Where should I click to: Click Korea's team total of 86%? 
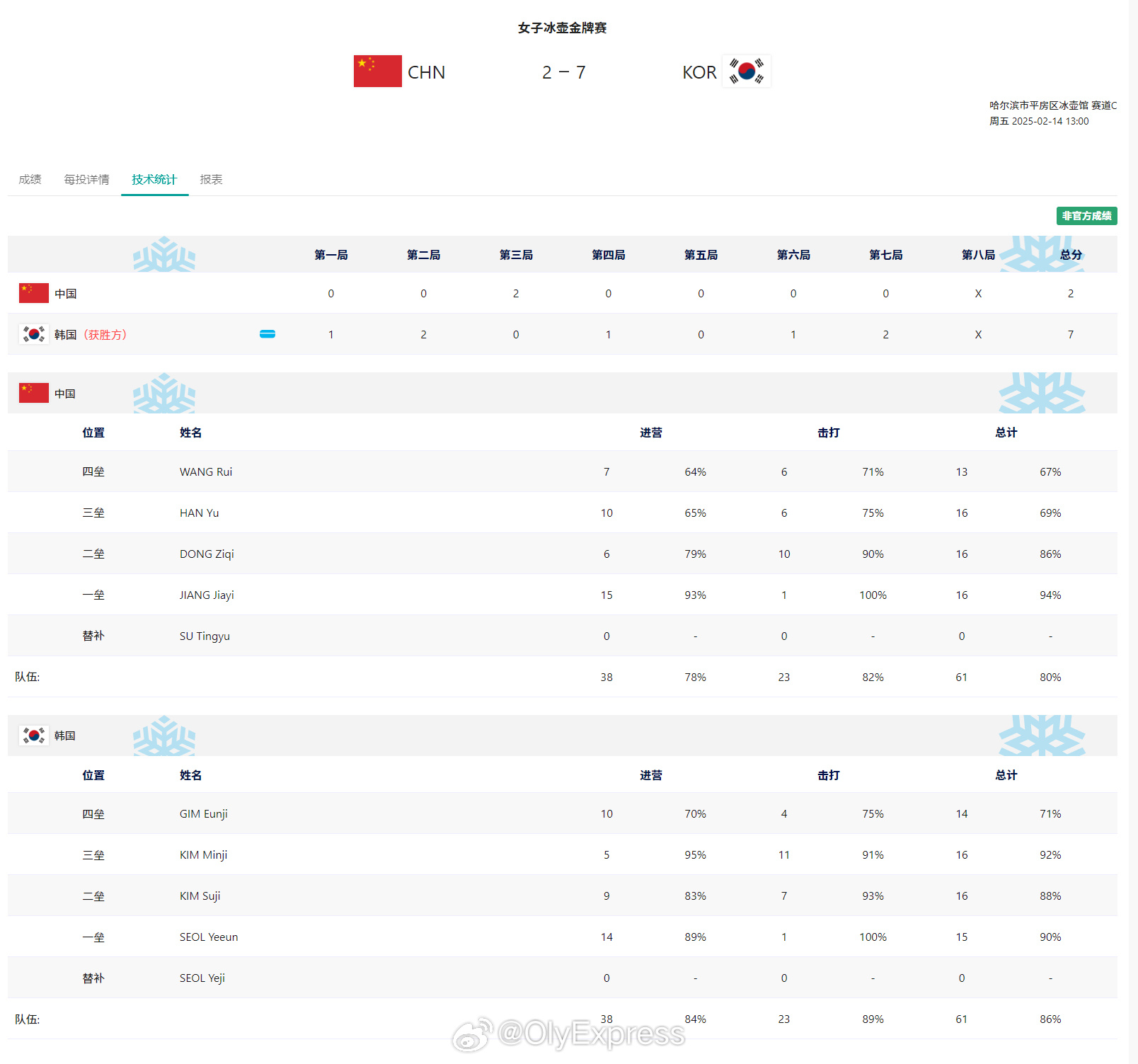[x=1050, y=1019]
